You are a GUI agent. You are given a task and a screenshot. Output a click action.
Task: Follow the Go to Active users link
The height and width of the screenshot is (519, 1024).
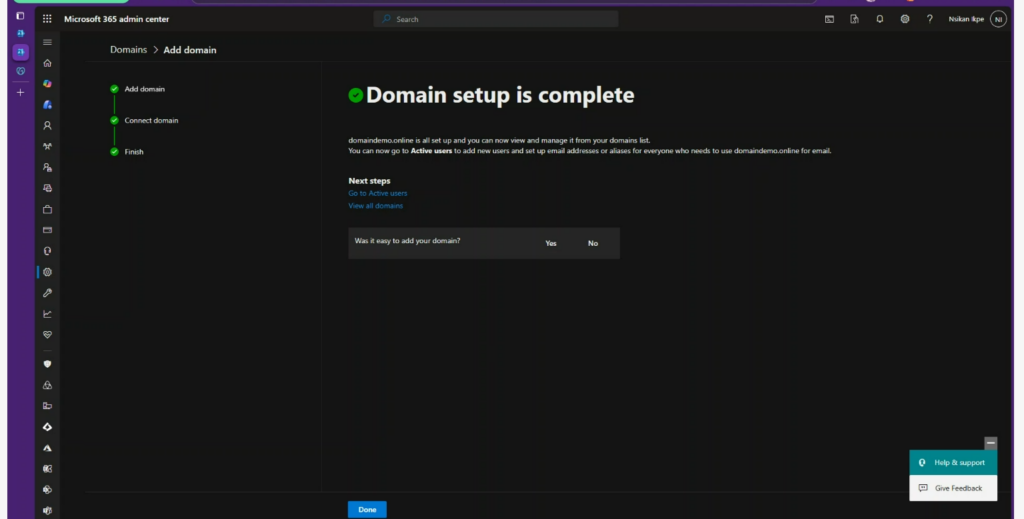coord(377,193)
